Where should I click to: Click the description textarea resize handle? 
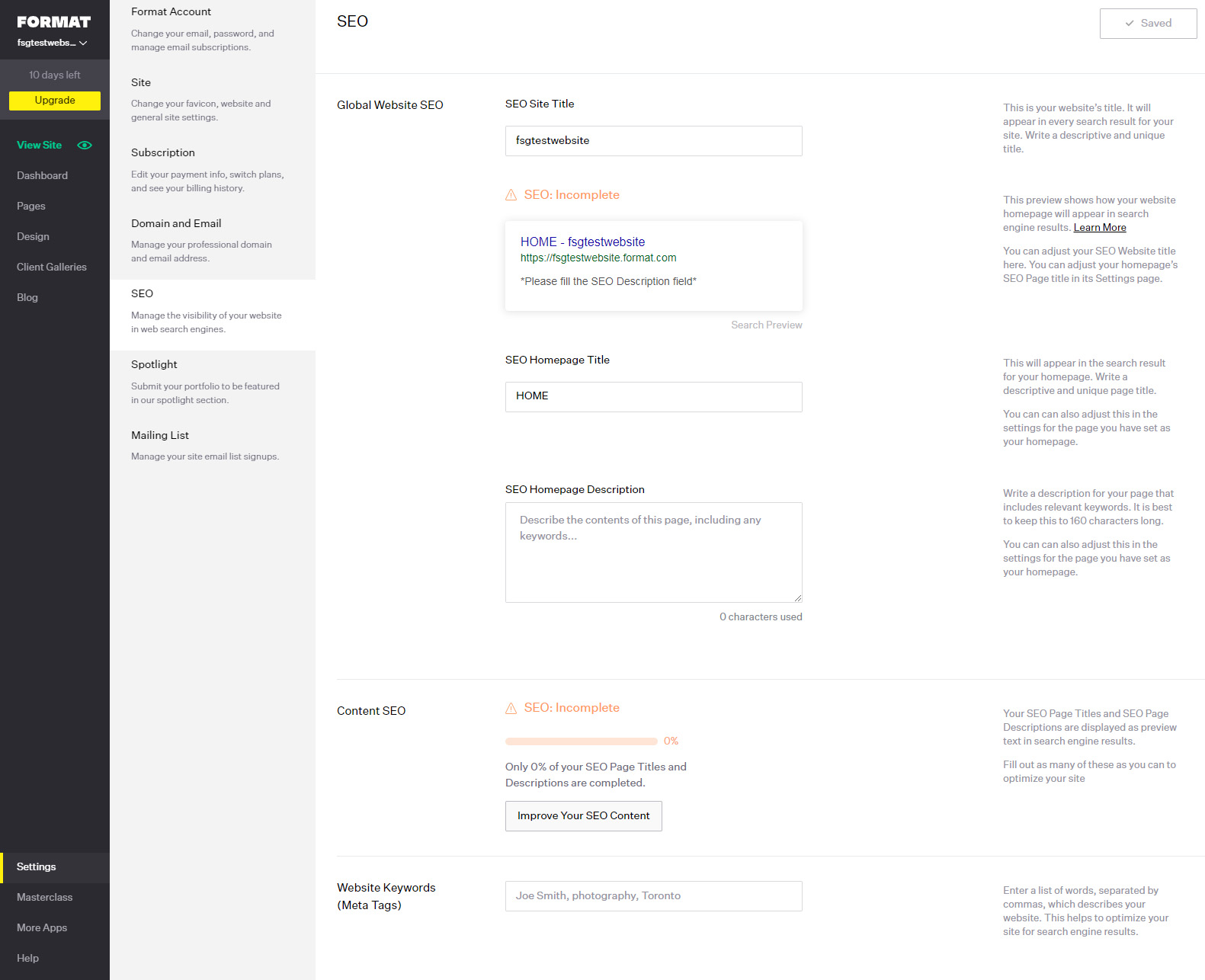click(x=797, y=598)
